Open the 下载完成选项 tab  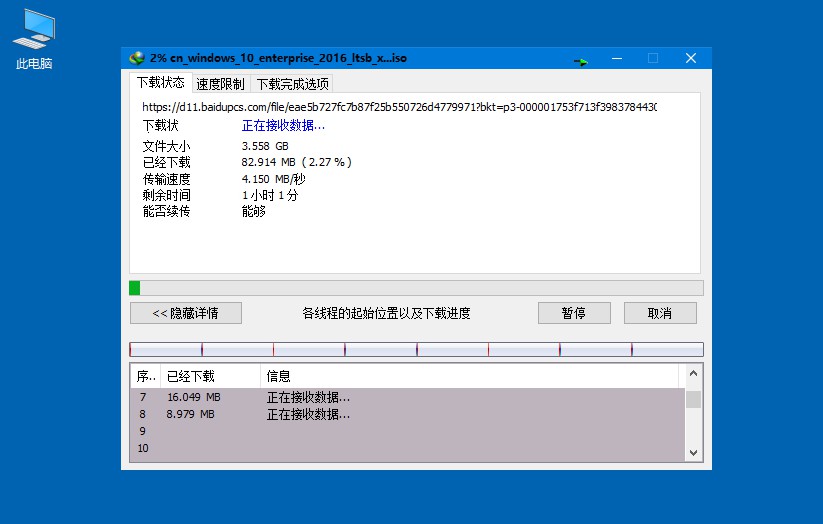click(x=292, y=84)
